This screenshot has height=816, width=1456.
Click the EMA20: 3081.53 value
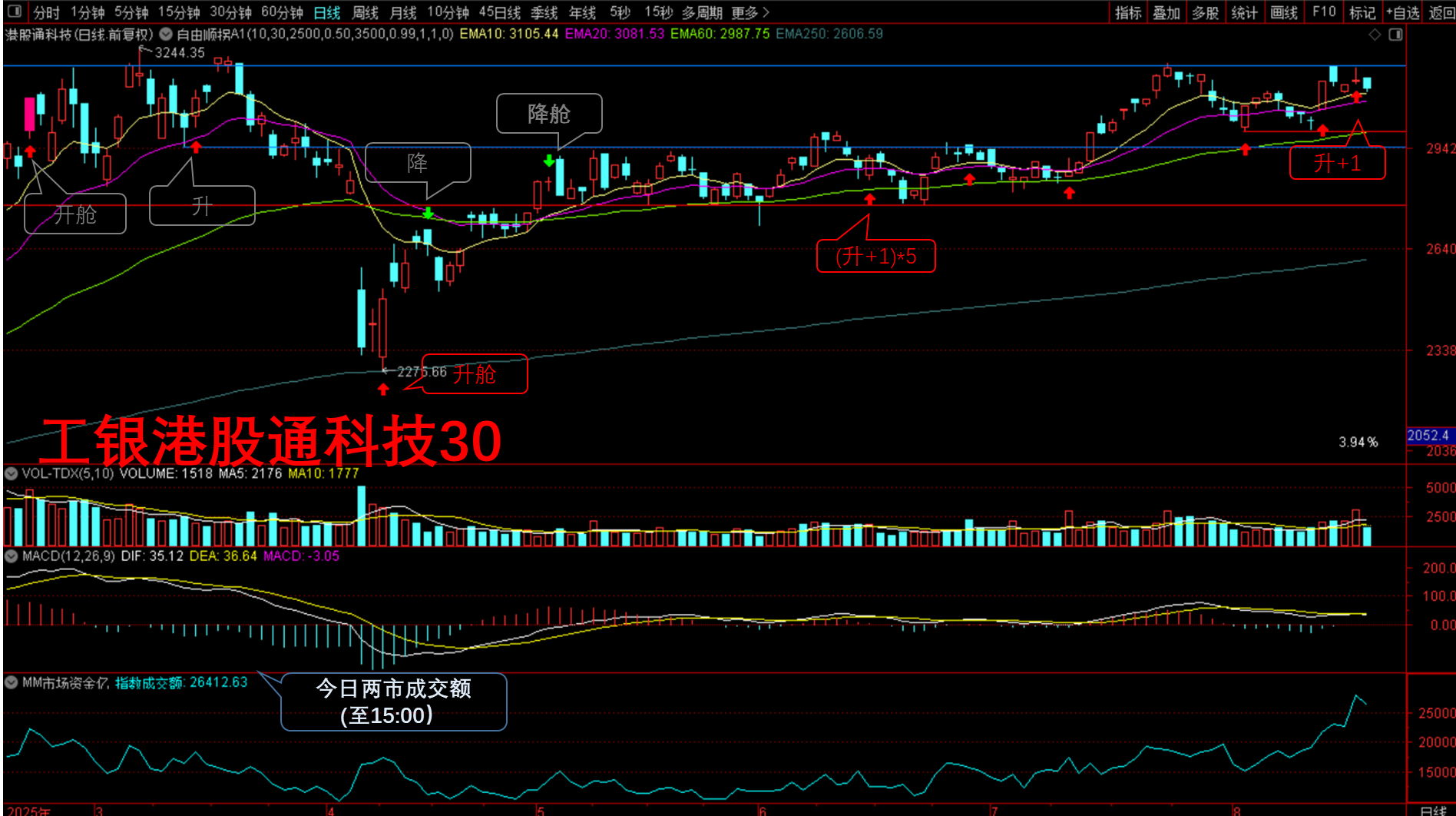(x=614, y=34)
